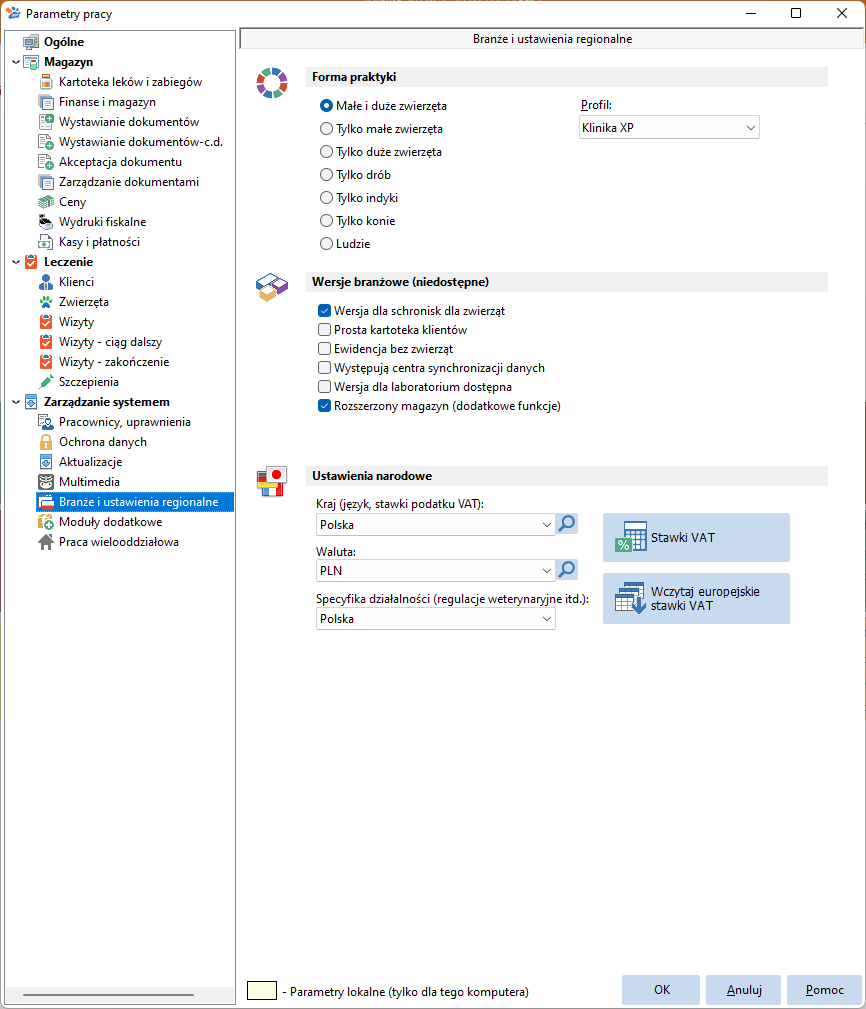Toggle Rozszerzony magazyn checkbox
The width and height of the screenshot is (866, 1009).
pos(324,406)
